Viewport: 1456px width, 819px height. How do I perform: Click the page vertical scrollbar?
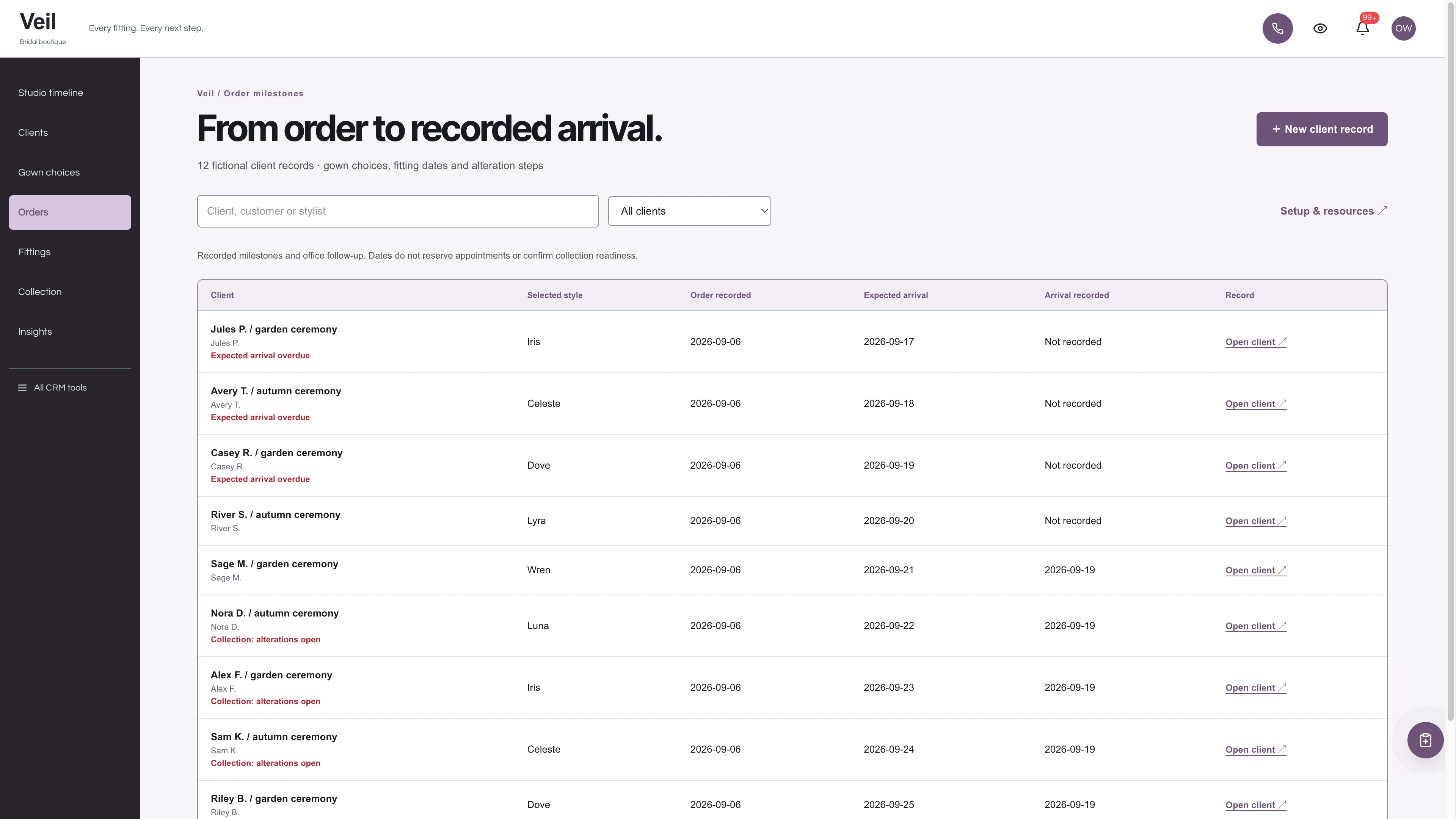(x=1450, y=362)
